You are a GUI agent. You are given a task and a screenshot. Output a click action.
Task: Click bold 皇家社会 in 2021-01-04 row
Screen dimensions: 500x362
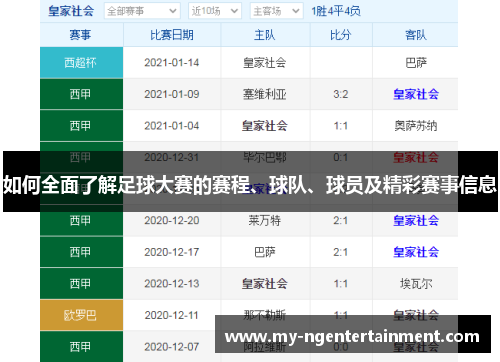click(x=265, y=126)
